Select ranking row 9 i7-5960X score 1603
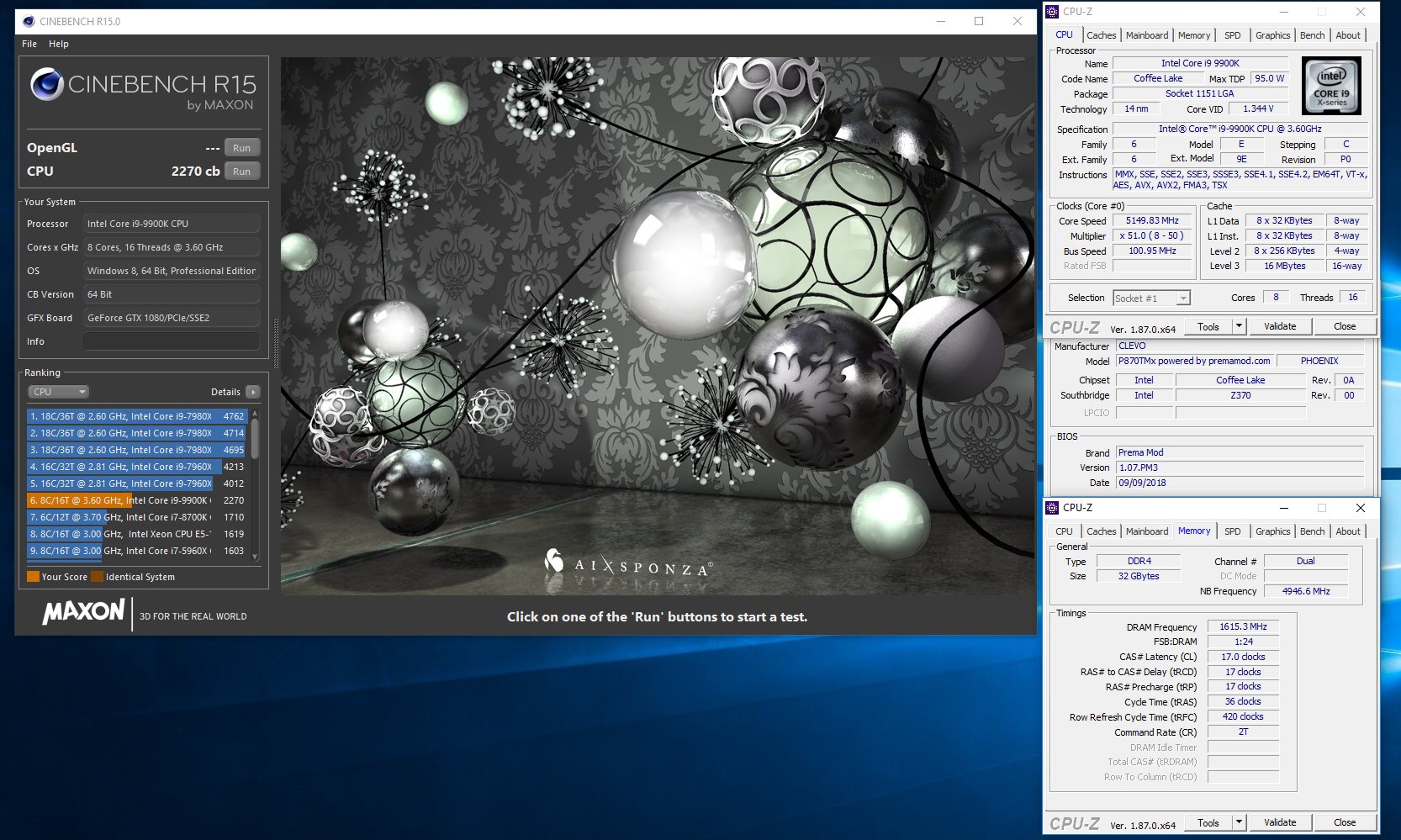Screen dimensions: 1401x840 137,551
